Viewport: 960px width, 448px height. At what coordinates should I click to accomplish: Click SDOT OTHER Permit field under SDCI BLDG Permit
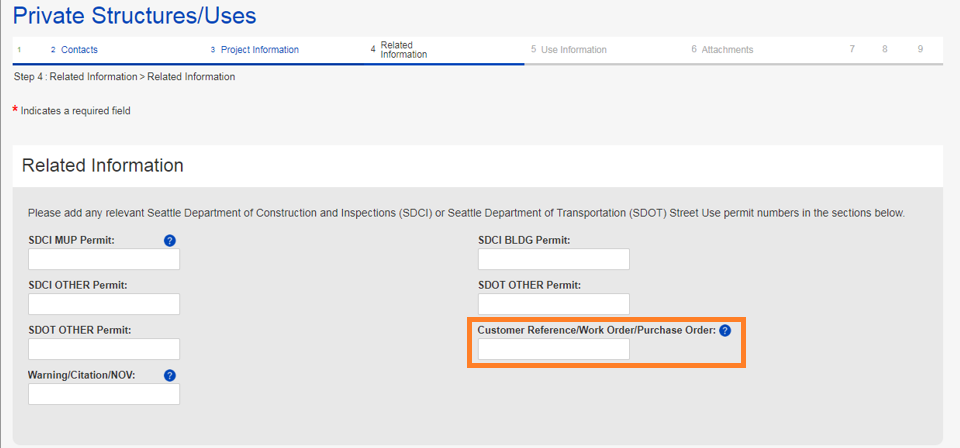coord(554,304)
